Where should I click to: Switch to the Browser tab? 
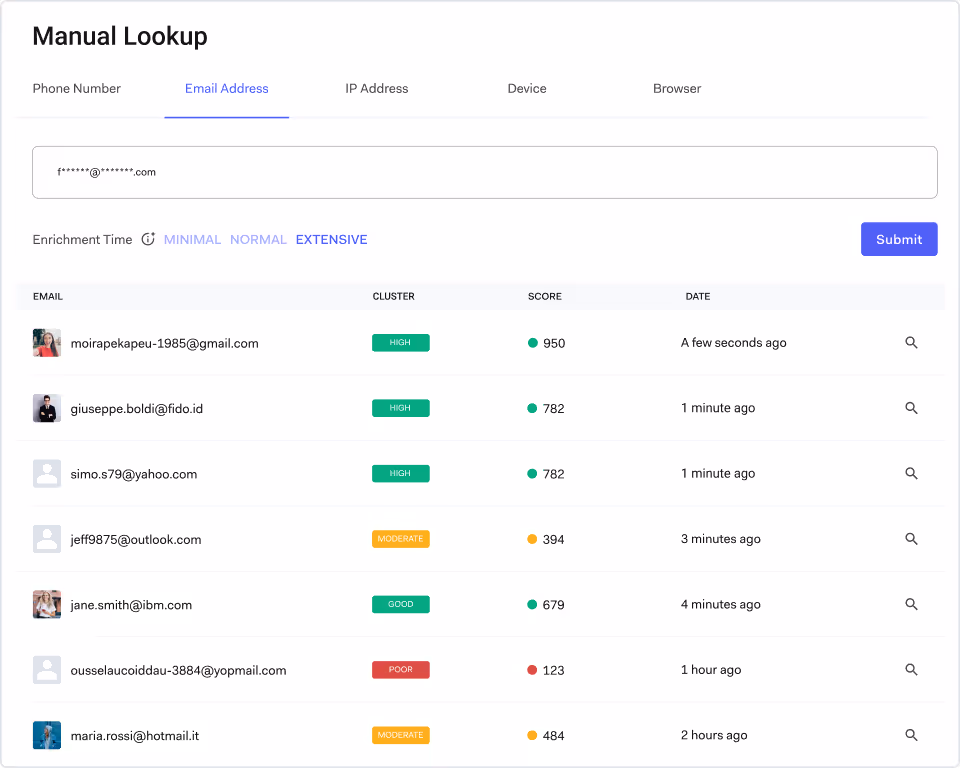point(677,88)
